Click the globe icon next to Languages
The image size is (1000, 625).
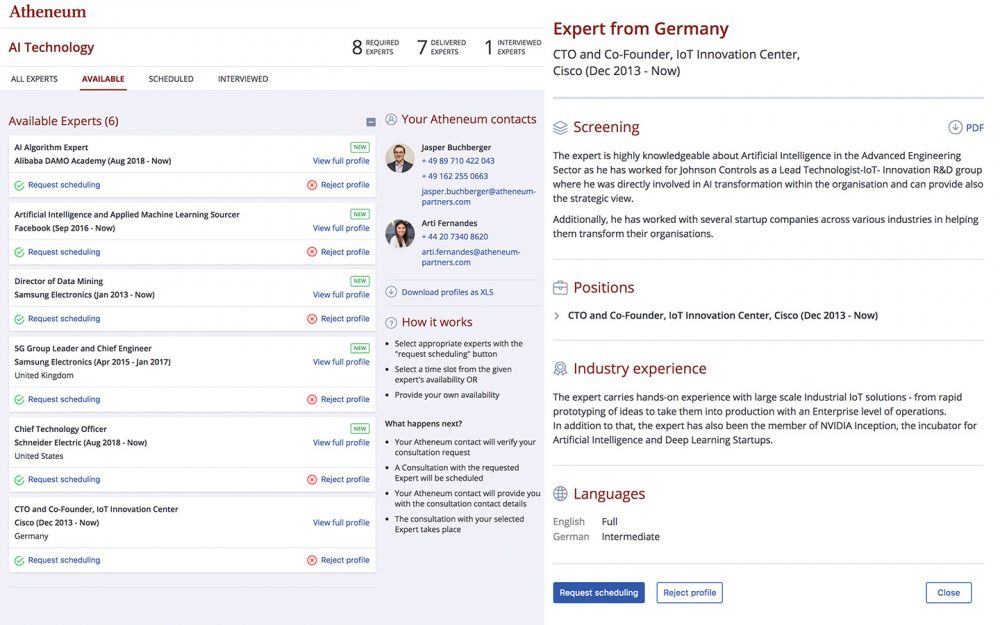coord(560,494)
